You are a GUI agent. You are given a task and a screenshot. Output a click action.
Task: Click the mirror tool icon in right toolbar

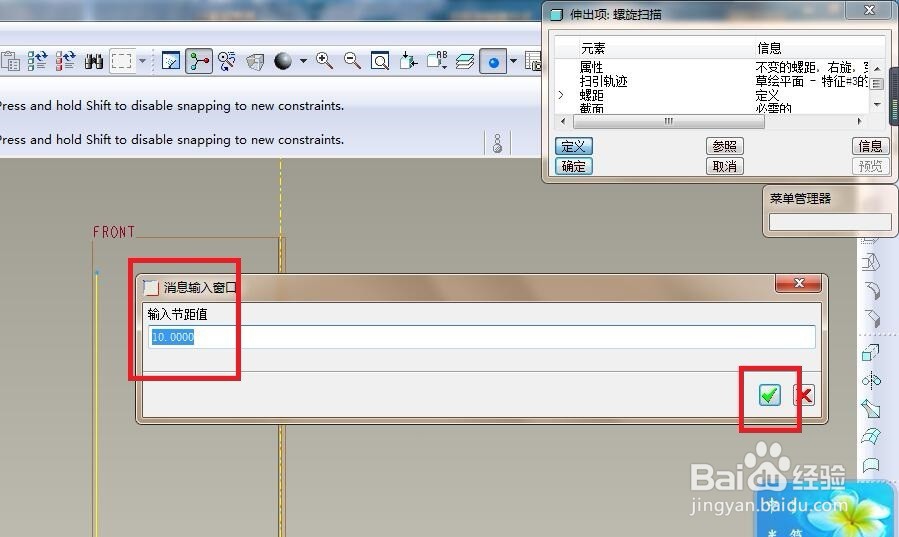[x=871, y=381]
